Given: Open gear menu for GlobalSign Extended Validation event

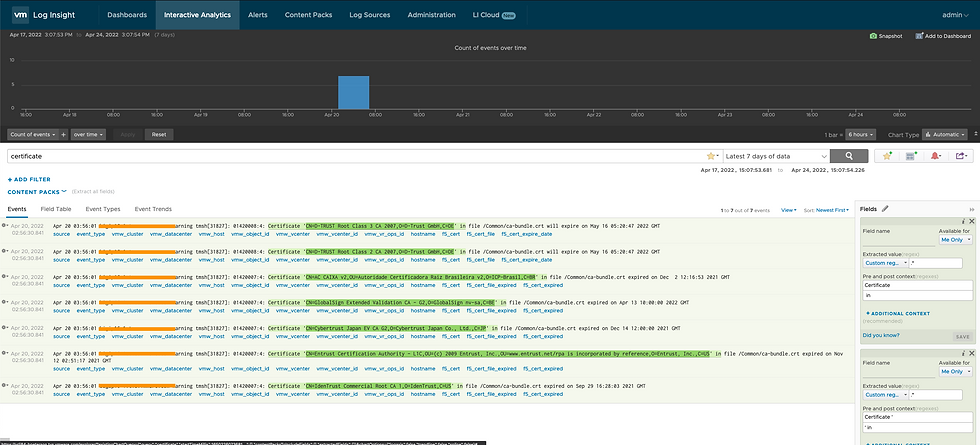Looking at the screenshot, I should point(5,302).
